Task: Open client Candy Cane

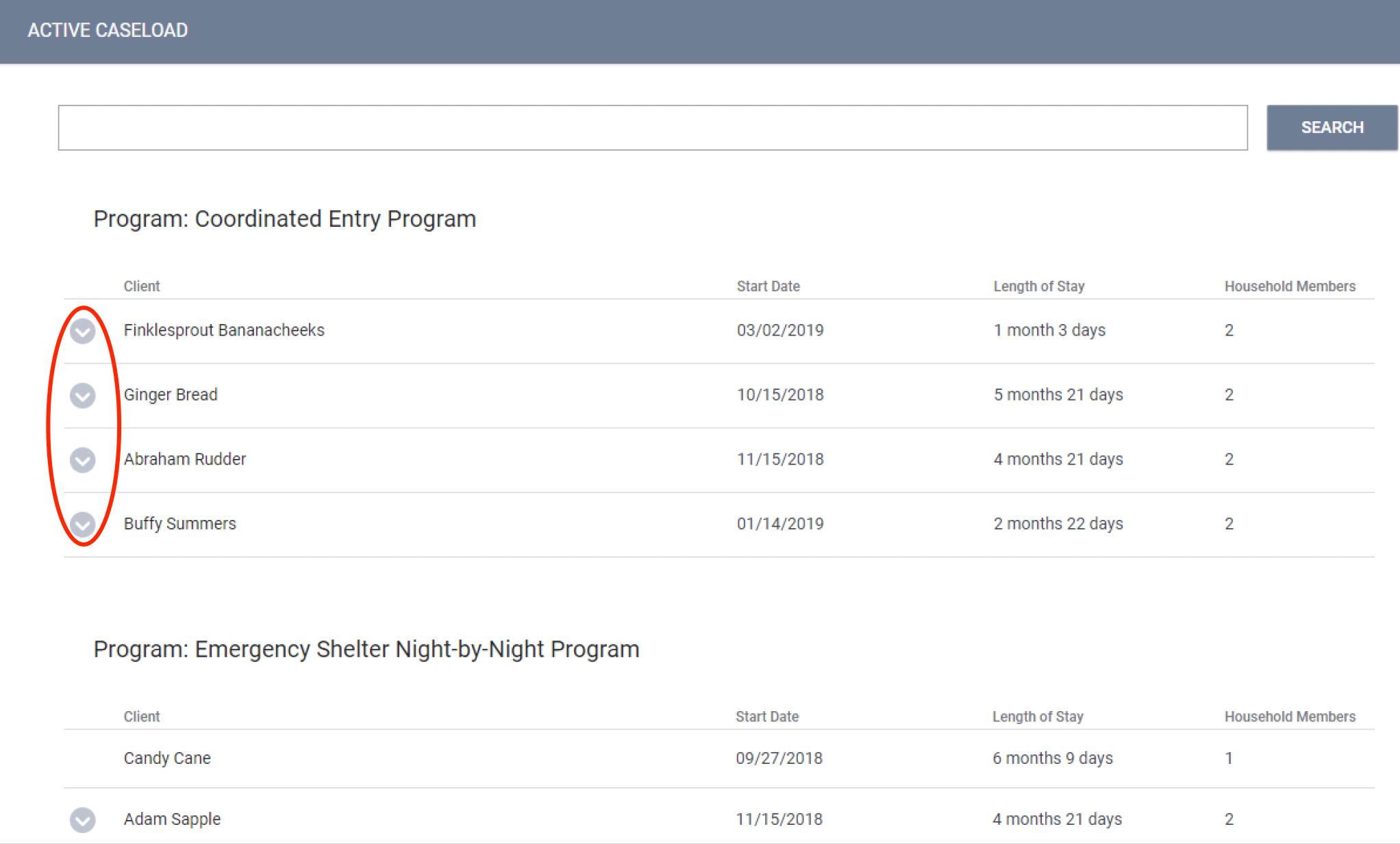Action: tap(167, 758)
